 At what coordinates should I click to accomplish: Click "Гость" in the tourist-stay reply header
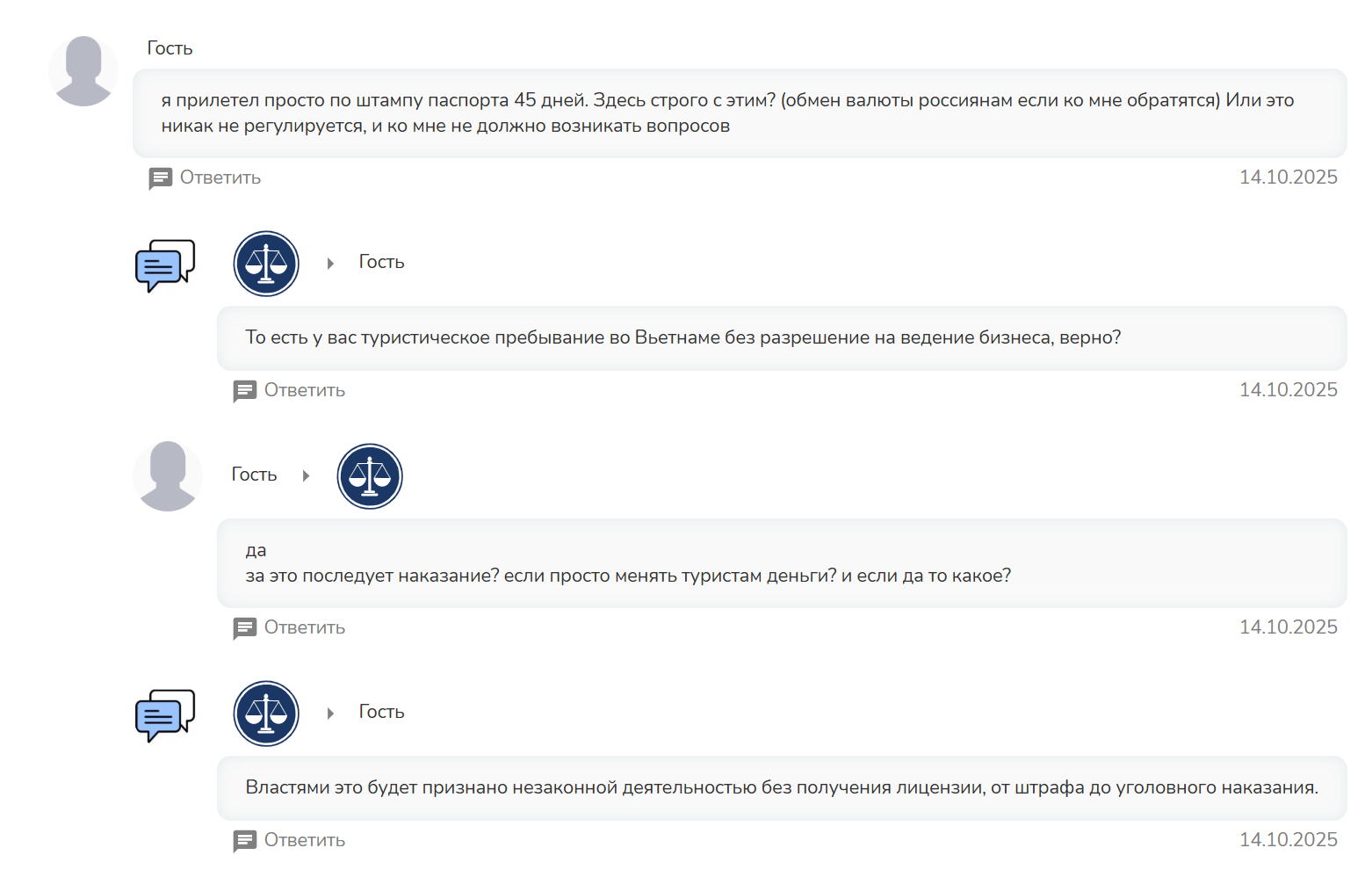coord(381,262)
